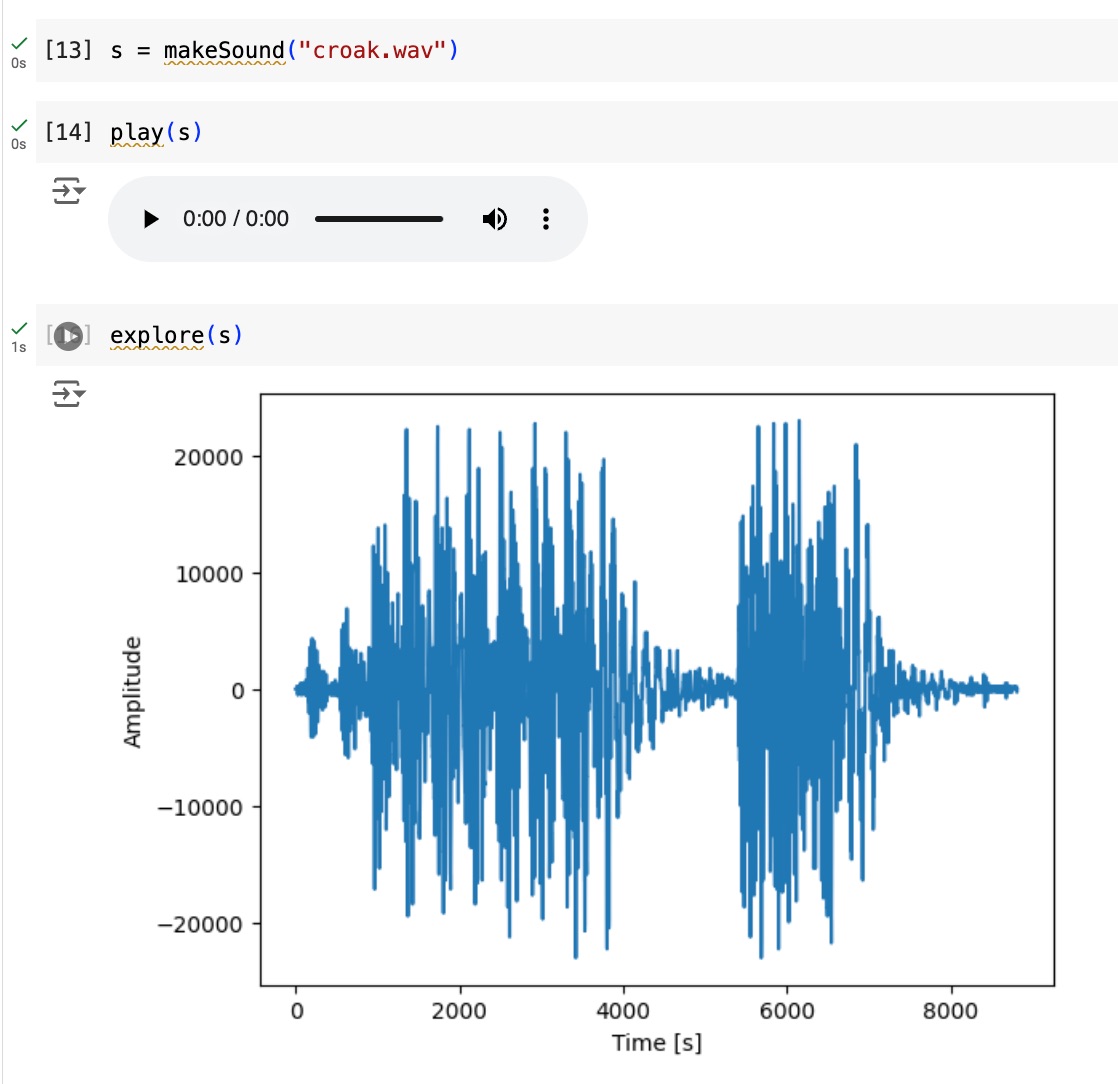
Task: Play the croak audio clip
Action: 150,219
